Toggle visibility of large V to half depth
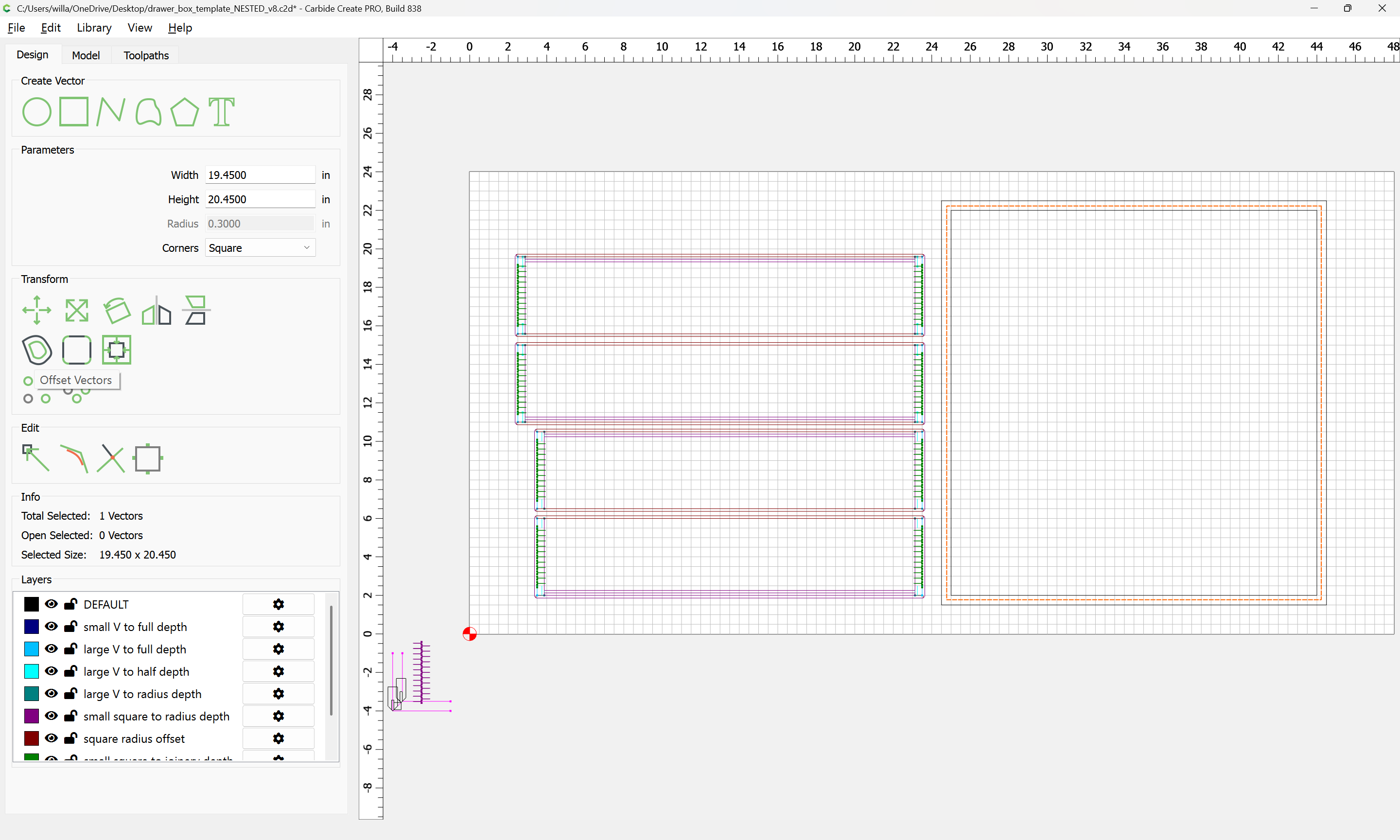The image size is (1400, 840). [x=52, y=671]
